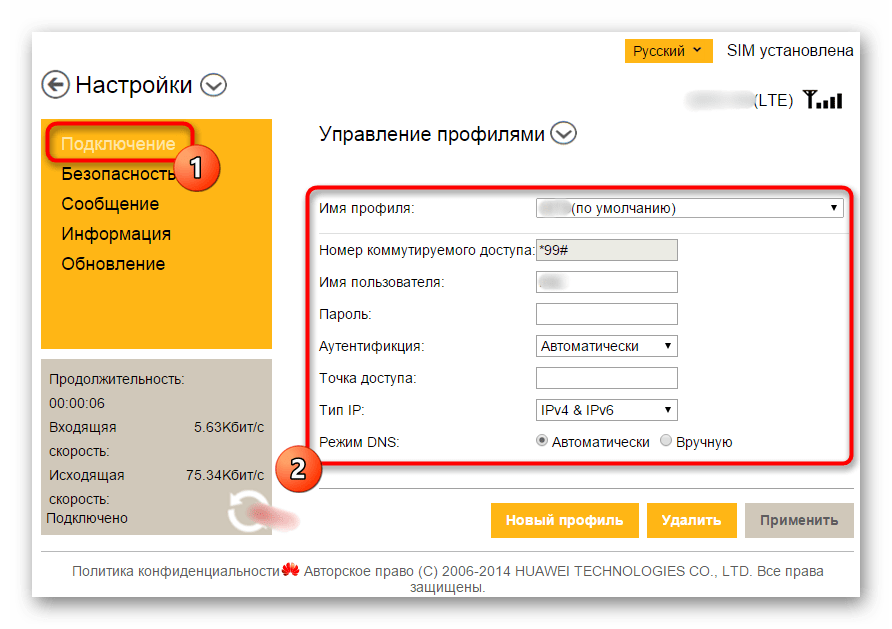This screenshot has width=892, height=629.
Task: Open the Информация menu section
Action: 116,234
